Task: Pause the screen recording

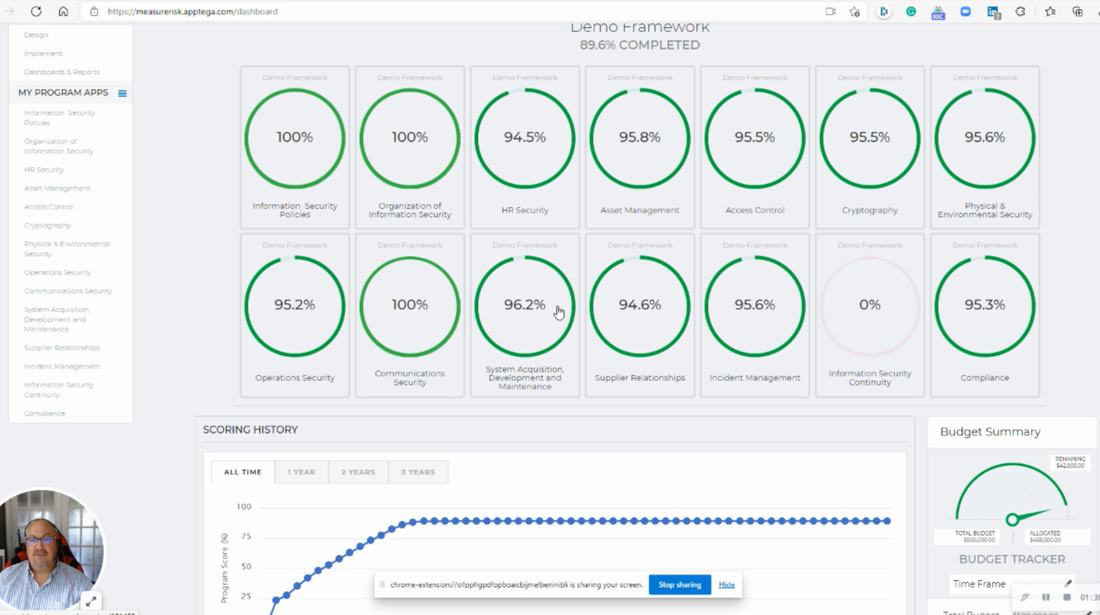Action: pos(1046,598)
